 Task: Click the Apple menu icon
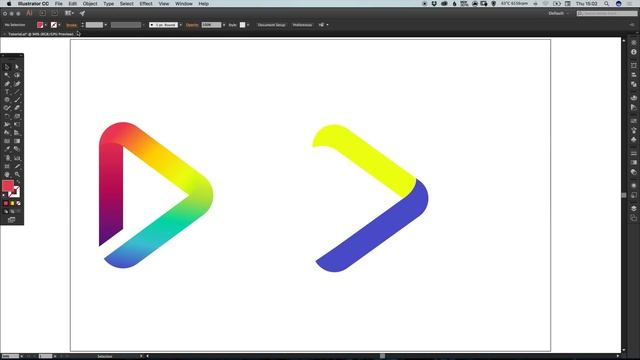click(x=9, y=4)
